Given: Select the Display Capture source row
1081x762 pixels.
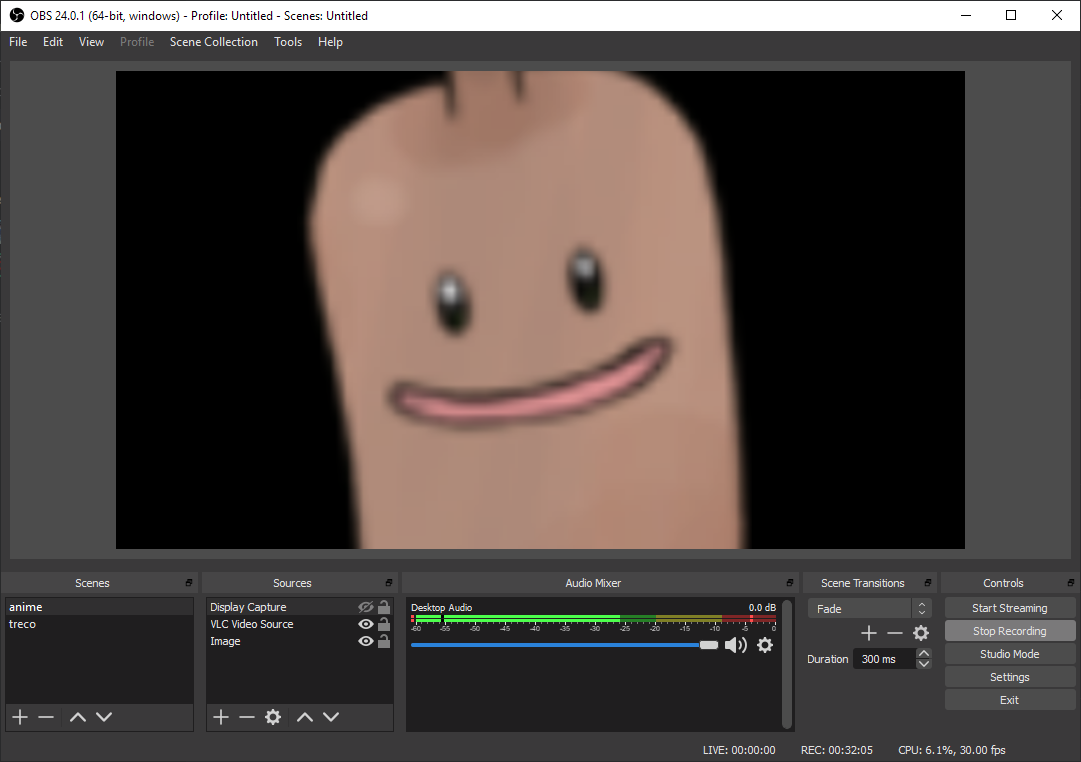Looking at the screenshot, I should (x=300, y=607).
